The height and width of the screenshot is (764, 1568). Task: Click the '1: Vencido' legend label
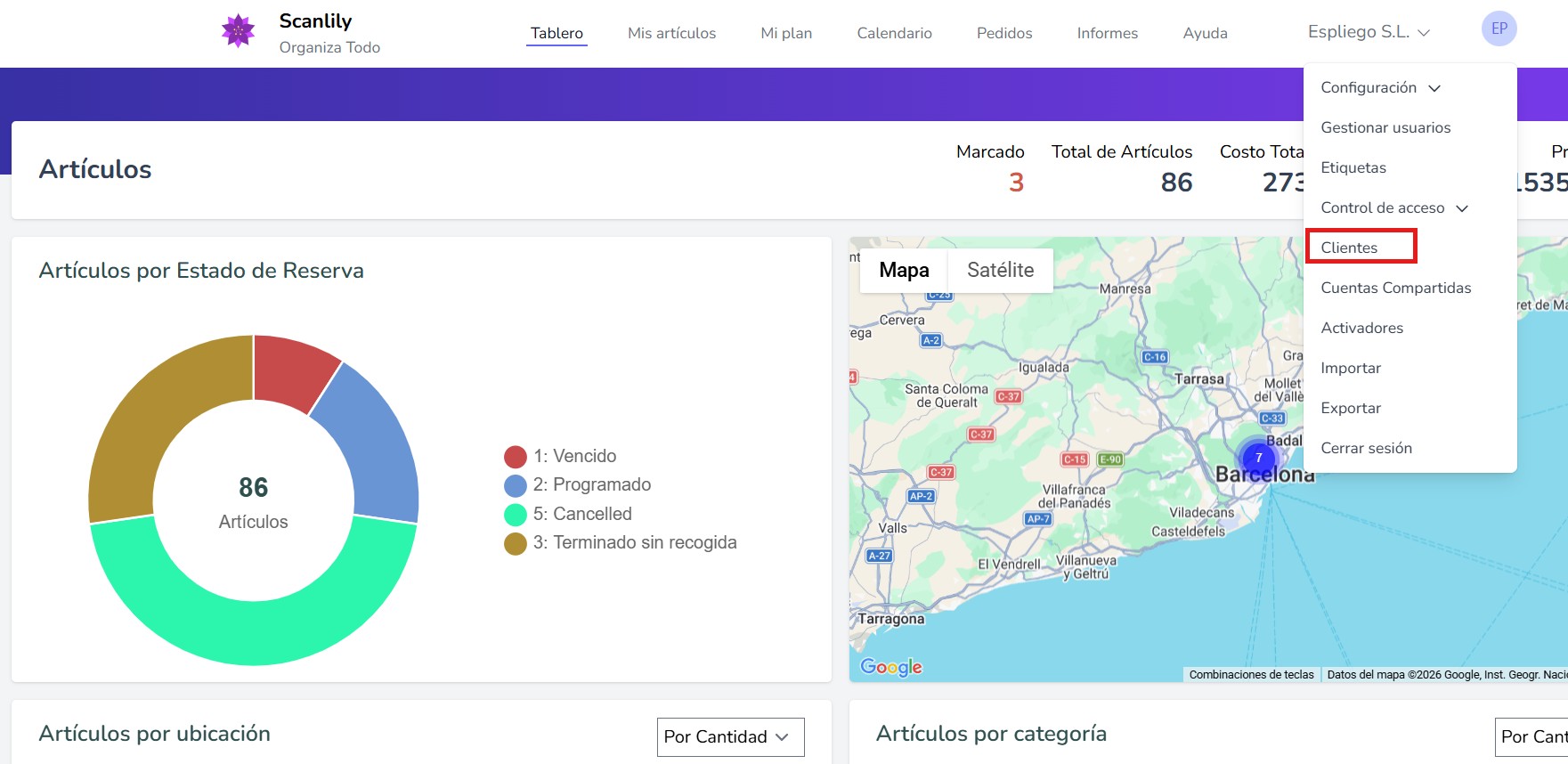[x=575, y=456]
